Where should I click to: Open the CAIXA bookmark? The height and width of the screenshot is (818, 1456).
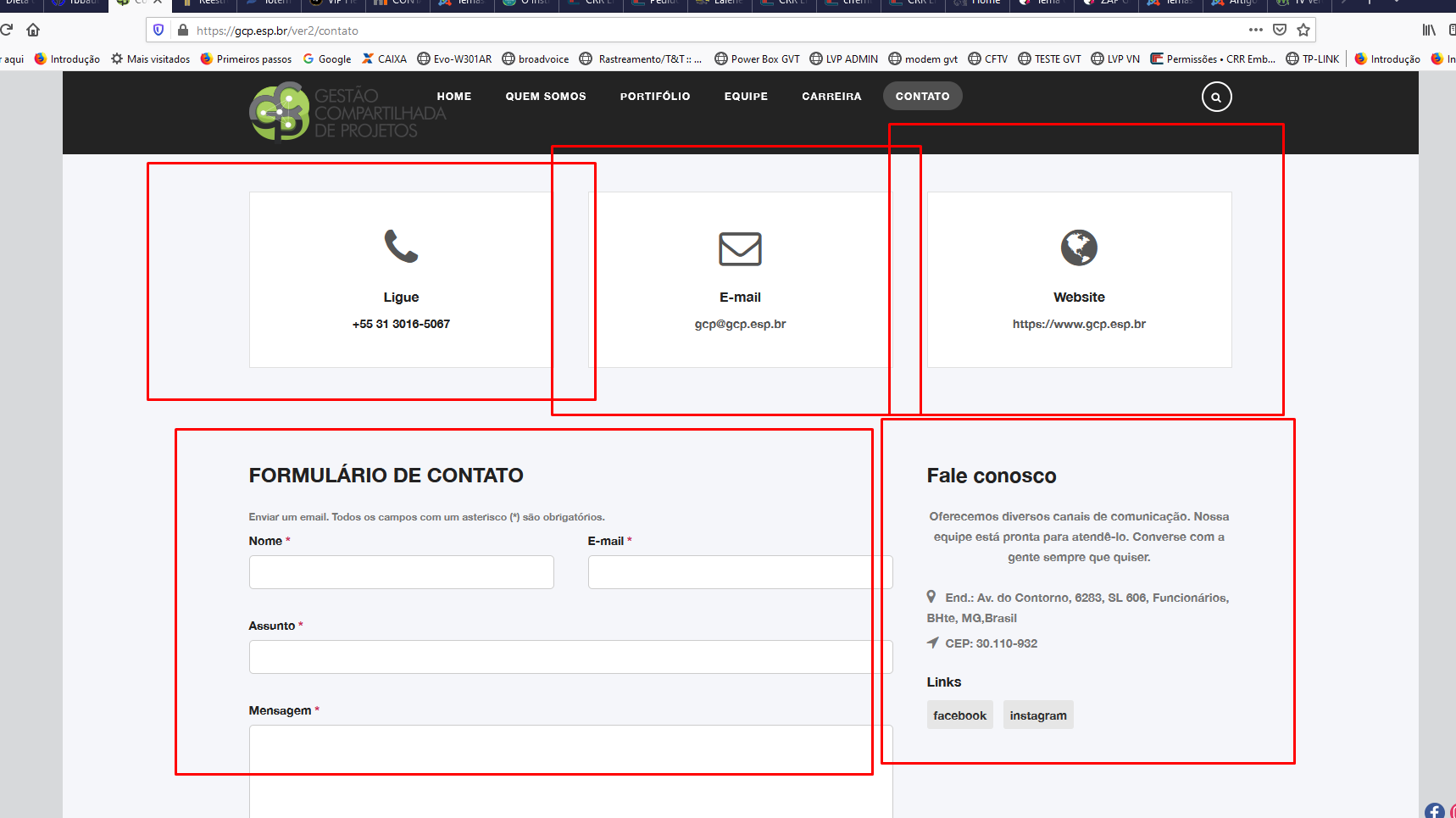coord(384,59)
